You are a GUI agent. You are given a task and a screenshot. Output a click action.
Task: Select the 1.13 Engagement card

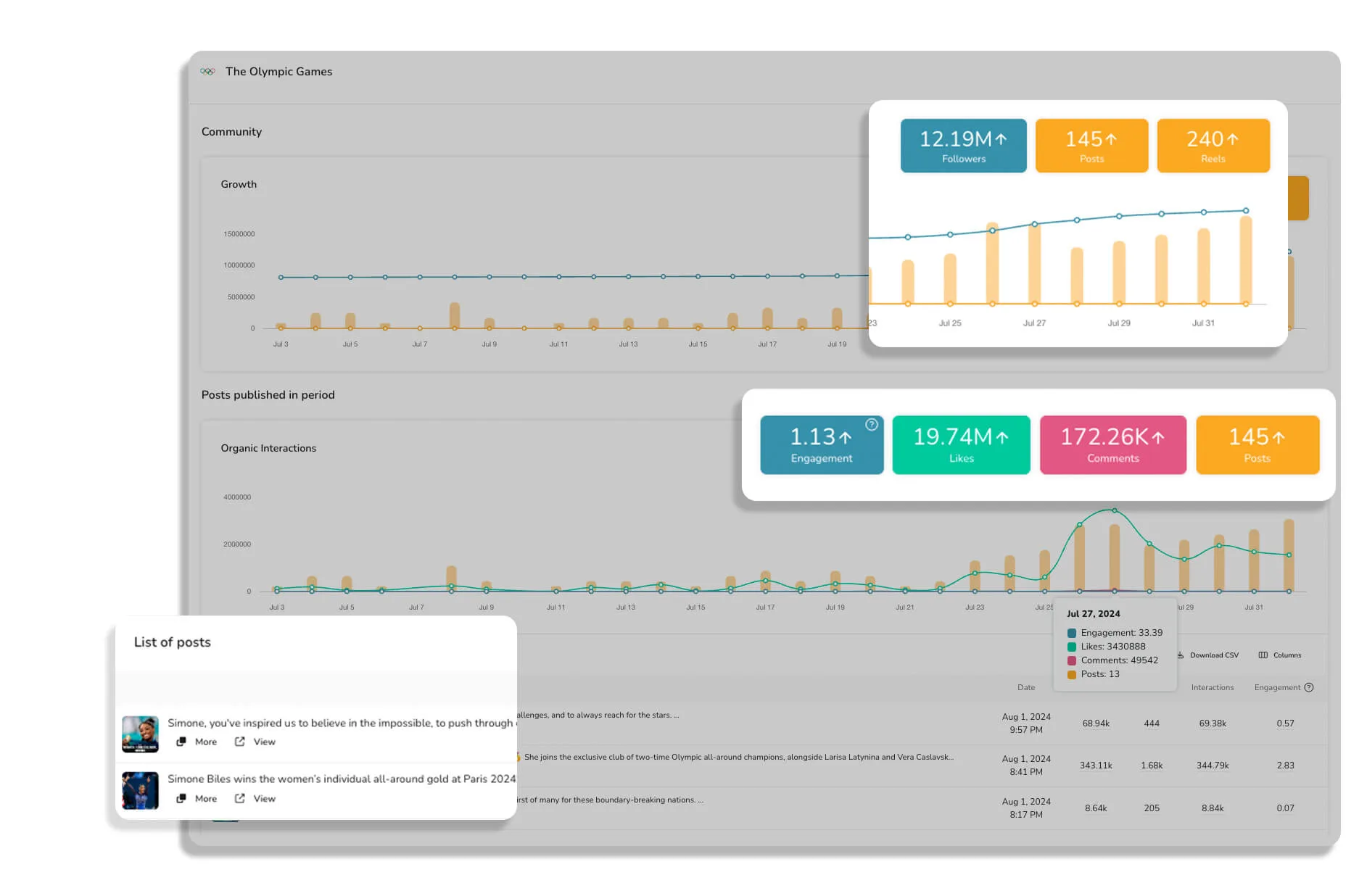822,445
